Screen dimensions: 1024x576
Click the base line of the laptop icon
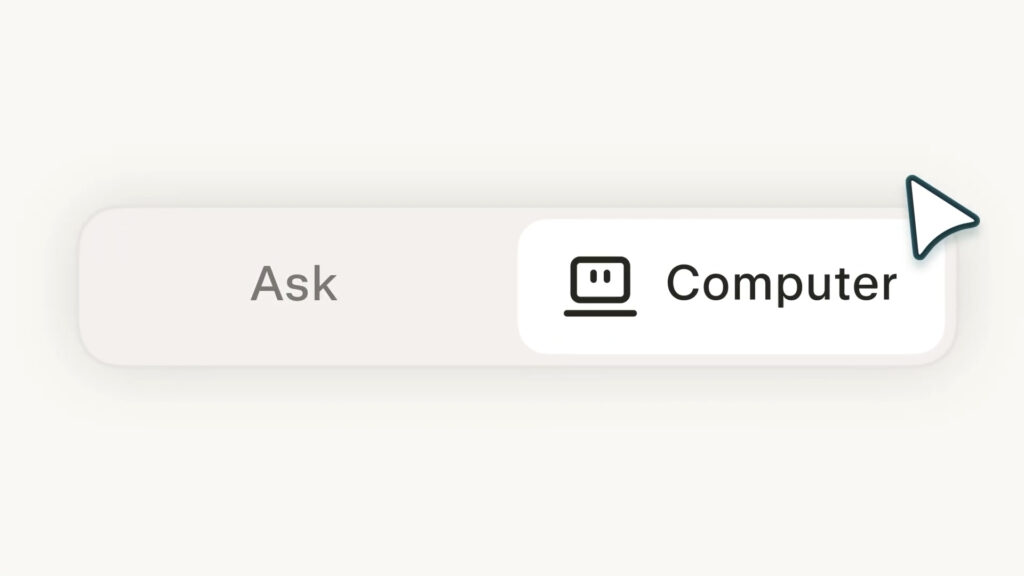pos(600,313)
